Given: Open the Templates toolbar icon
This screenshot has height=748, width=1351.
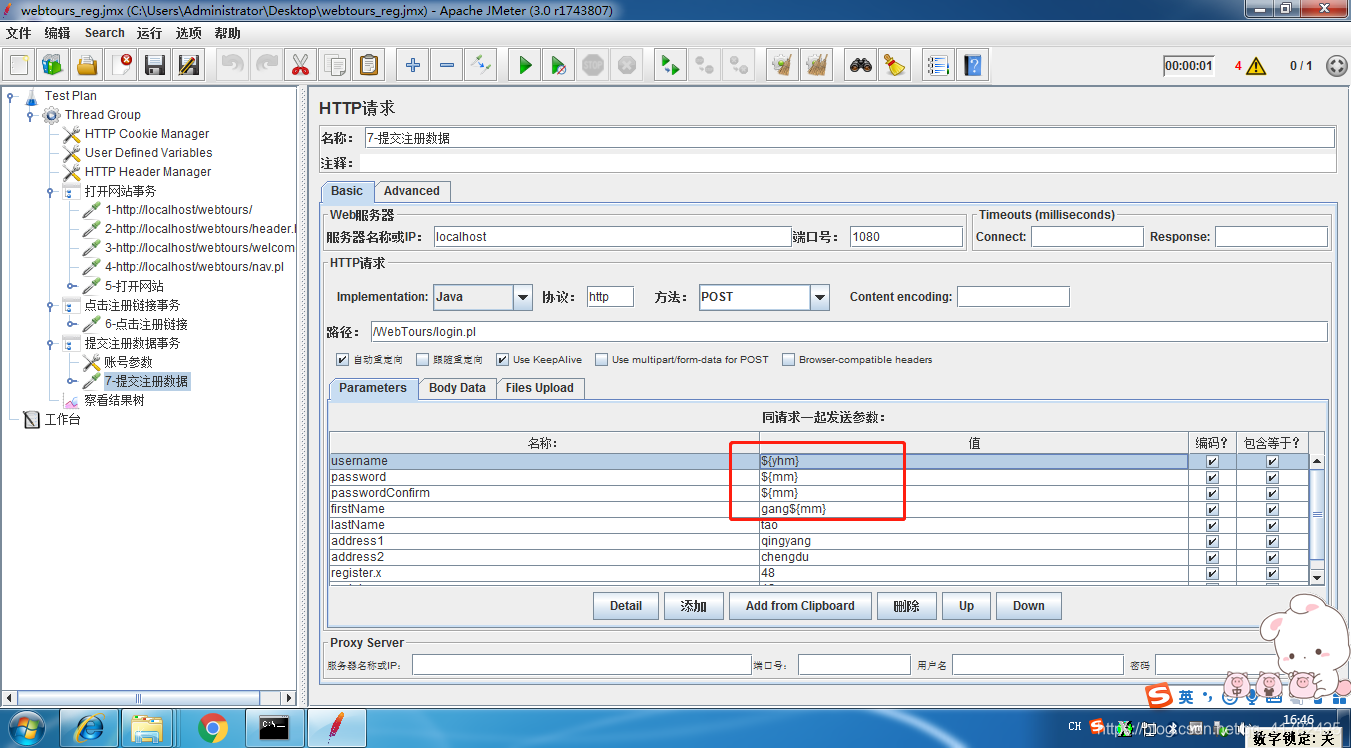Looking at the screenshot, I should [53, 66].
